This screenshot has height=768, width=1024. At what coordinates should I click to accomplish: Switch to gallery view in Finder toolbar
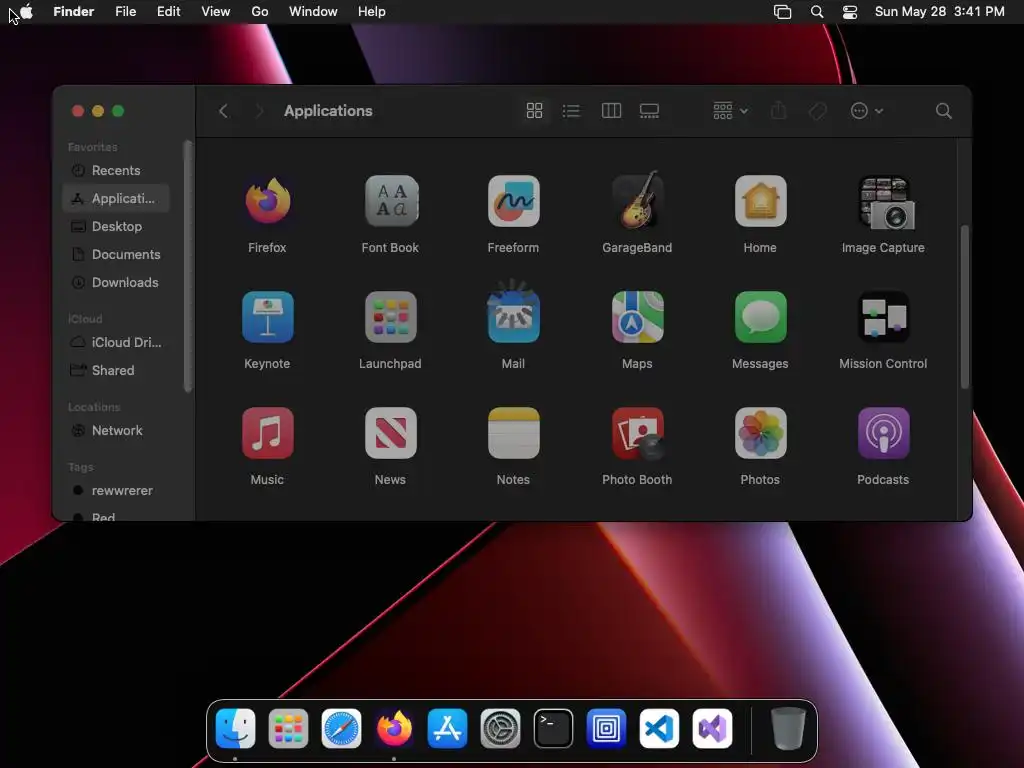click(649, 111)
